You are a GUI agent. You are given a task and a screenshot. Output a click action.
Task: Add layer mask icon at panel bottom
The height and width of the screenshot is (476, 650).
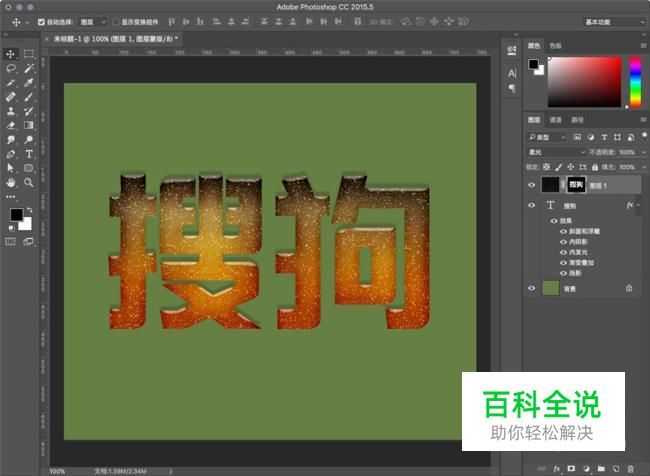[571, 469]
